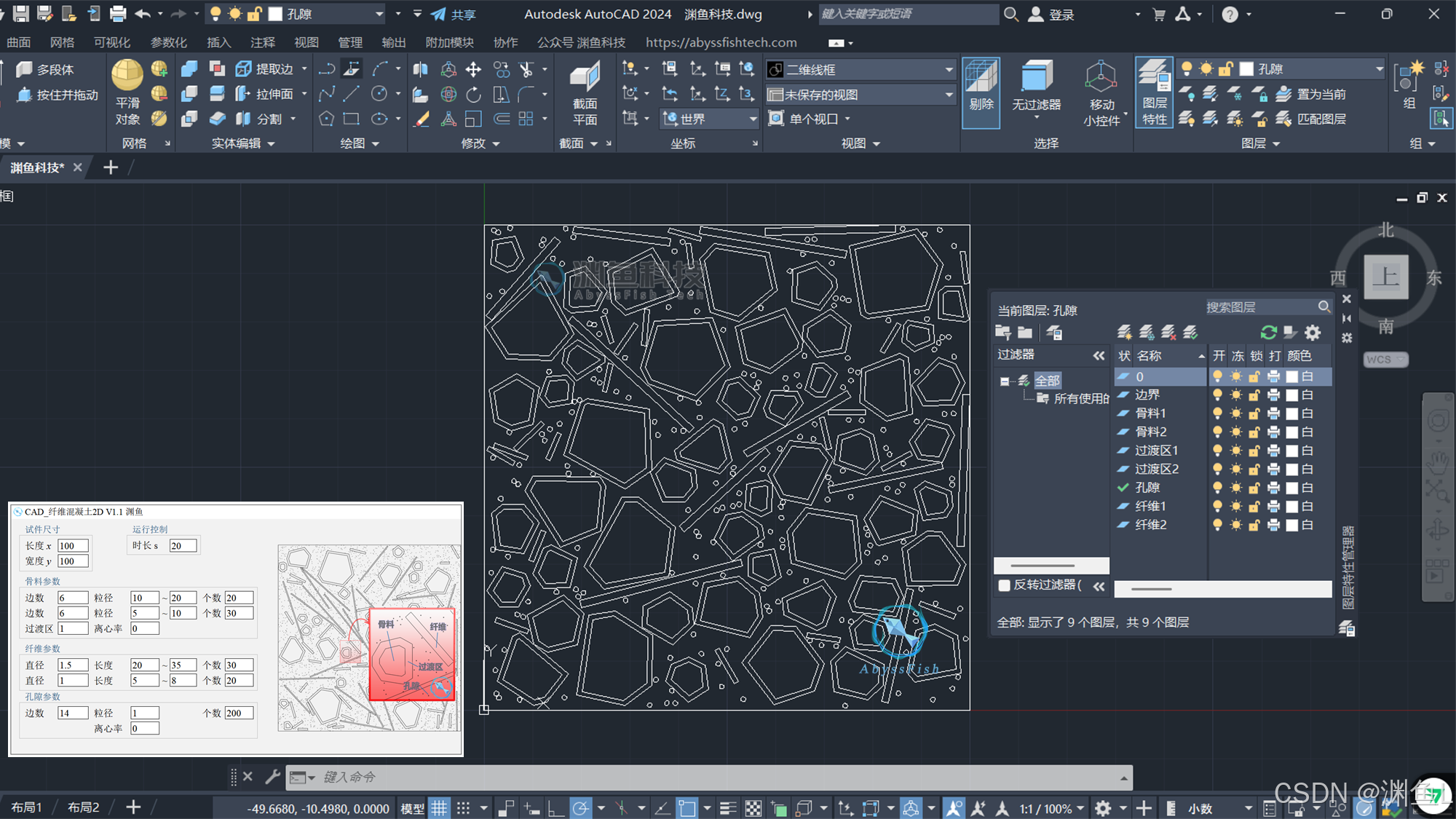Viewport: 1456px width, 819px height.
Task: Open the 二维线框 visual style dropdown
Action: pos(949,70)
